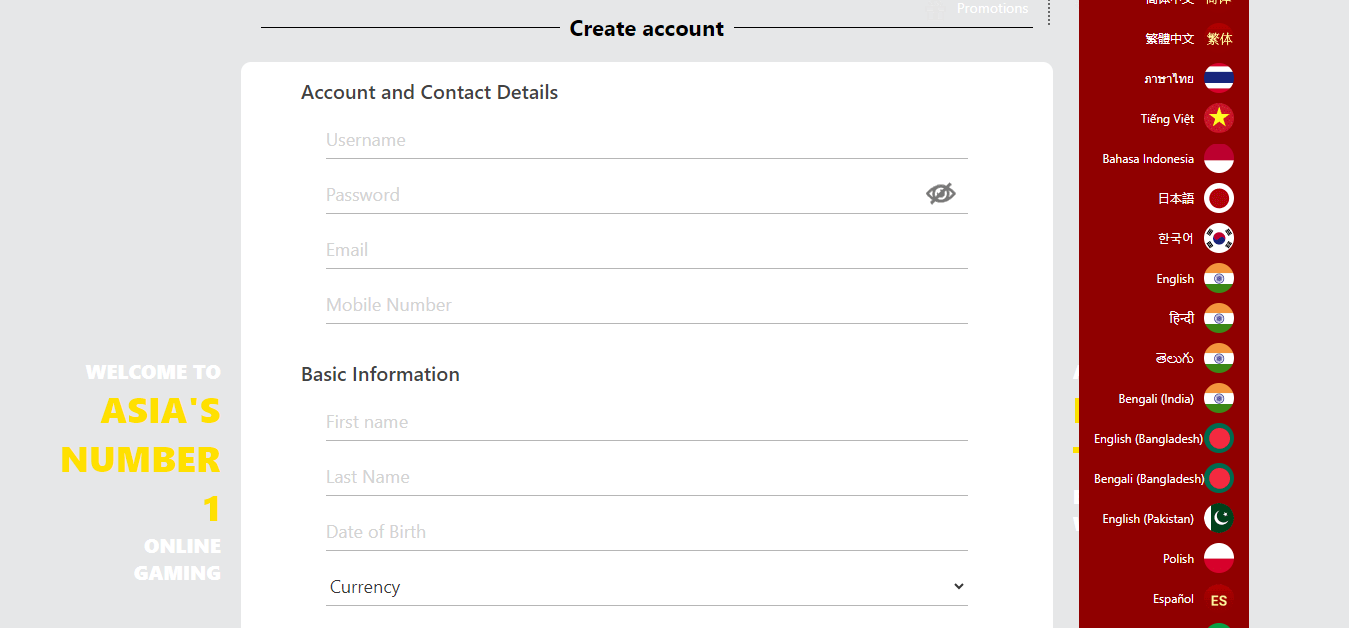Screen dimensions: 1349x628
Task: Choose the Indonesian flag icon
Action: (1218, 159)
